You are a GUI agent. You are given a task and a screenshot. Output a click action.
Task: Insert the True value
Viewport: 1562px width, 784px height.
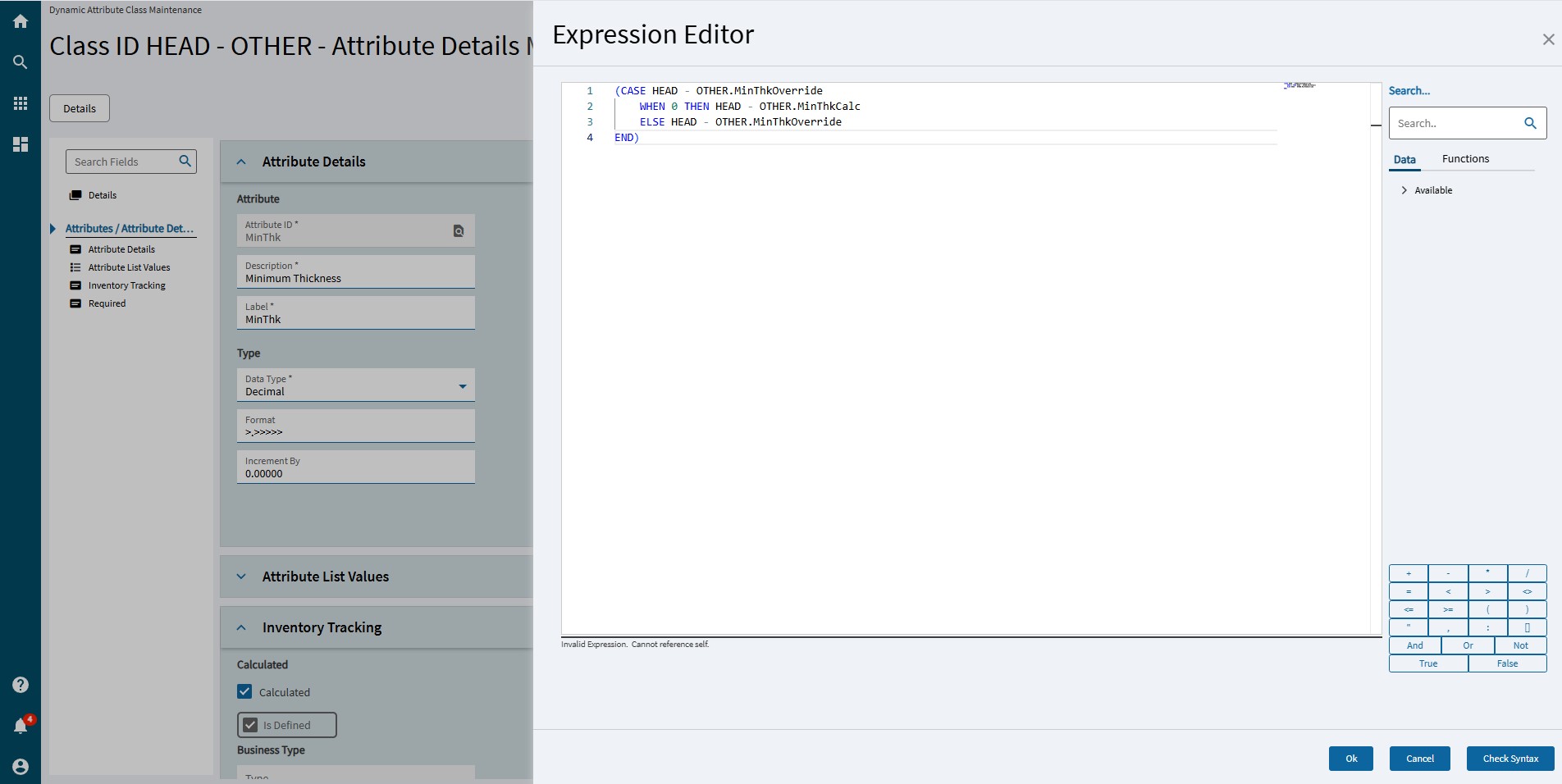pos(1428,663)
